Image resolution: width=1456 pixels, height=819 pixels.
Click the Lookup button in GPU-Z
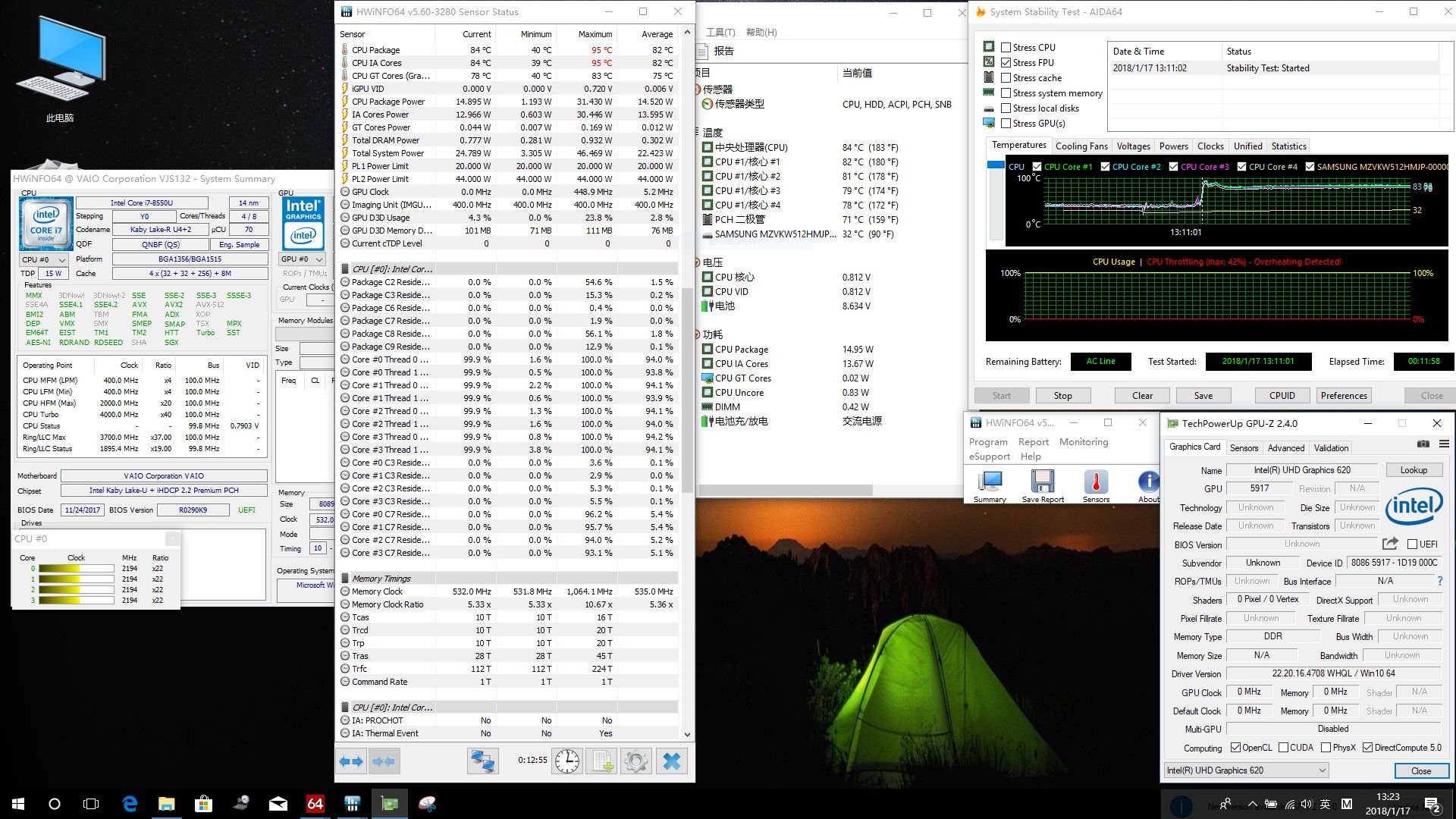tap(1414, 469)
